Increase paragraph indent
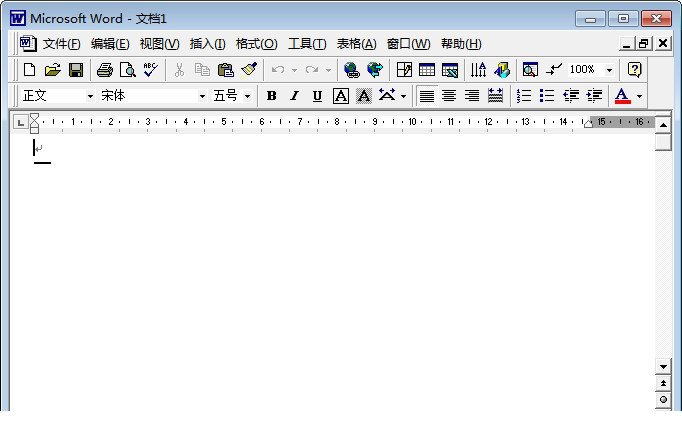682x427 pixels. 594,96
